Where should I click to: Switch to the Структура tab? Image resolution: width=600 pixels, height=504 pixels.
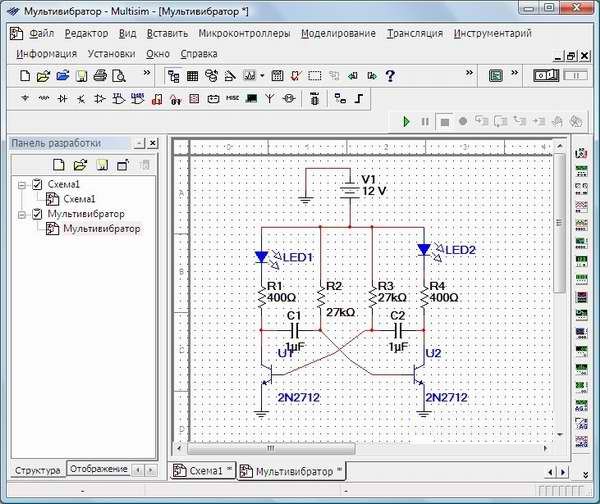click(38, 470)
